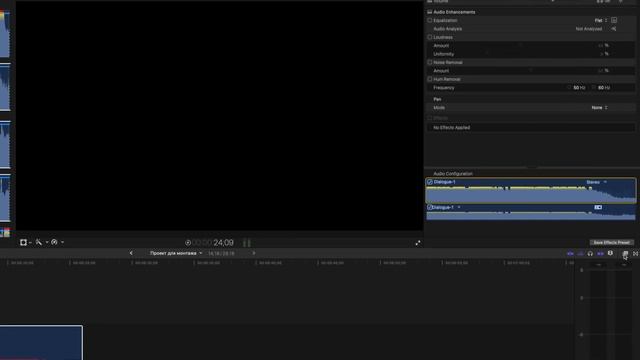The width and height of the screenshot is (640, 360).
Task: Open the second Dialogue-1 role dropdown
Action: (x=459, y=207)
